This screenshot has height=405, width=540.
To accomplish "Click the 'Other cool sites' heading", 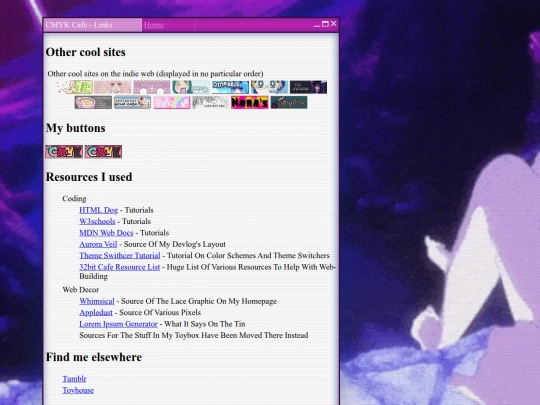I will pos(86,52).
